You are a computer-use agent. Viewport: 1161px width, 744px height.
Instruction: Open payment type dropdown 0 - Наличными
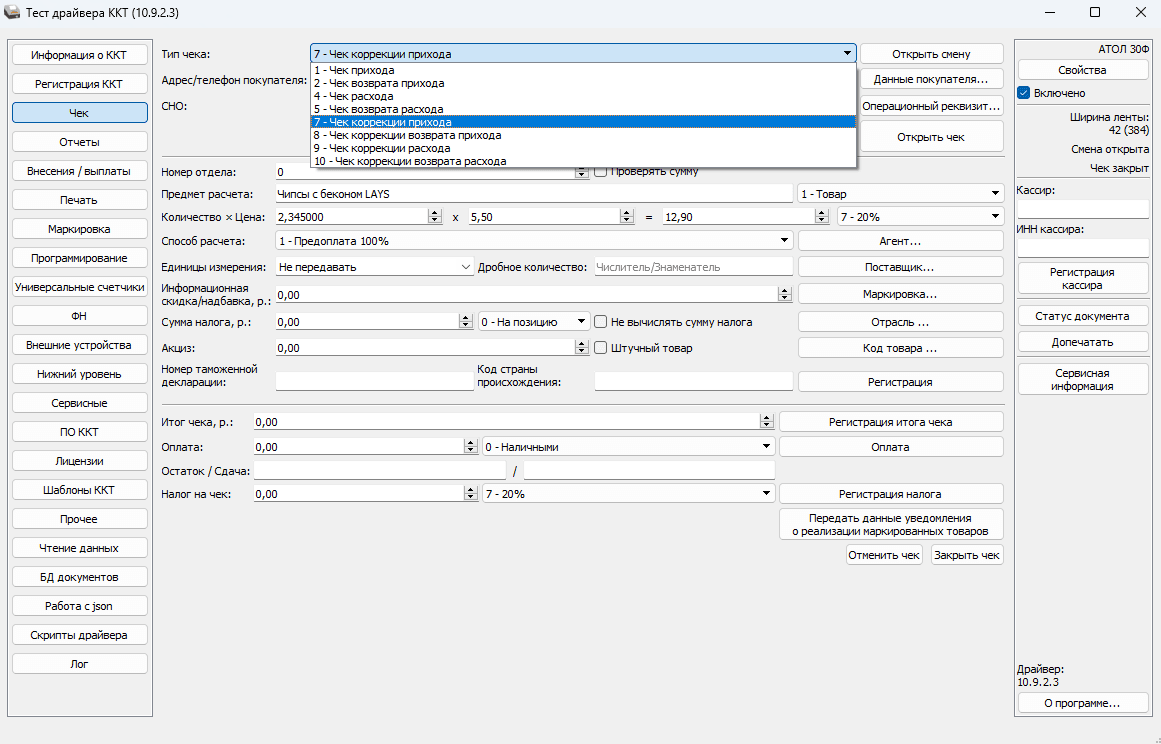click(x=766, y=447)
